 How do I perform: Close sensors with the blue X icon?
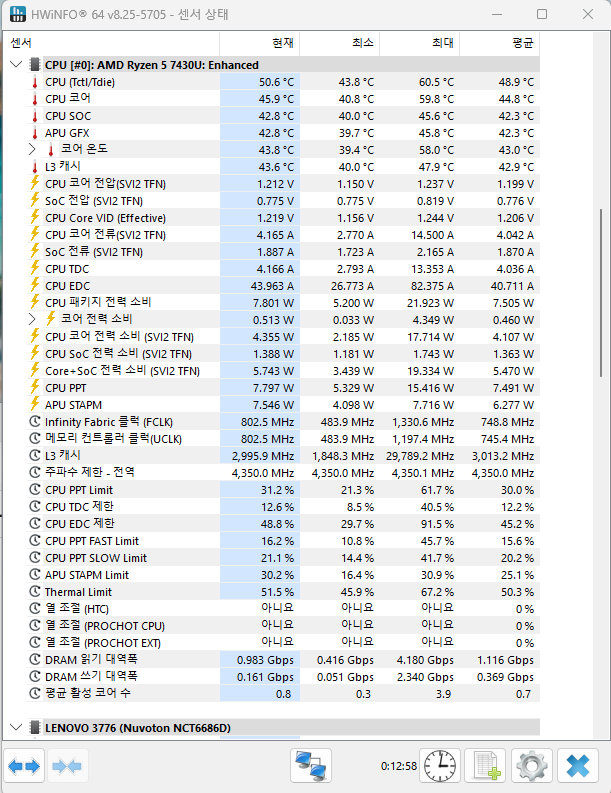578,766
